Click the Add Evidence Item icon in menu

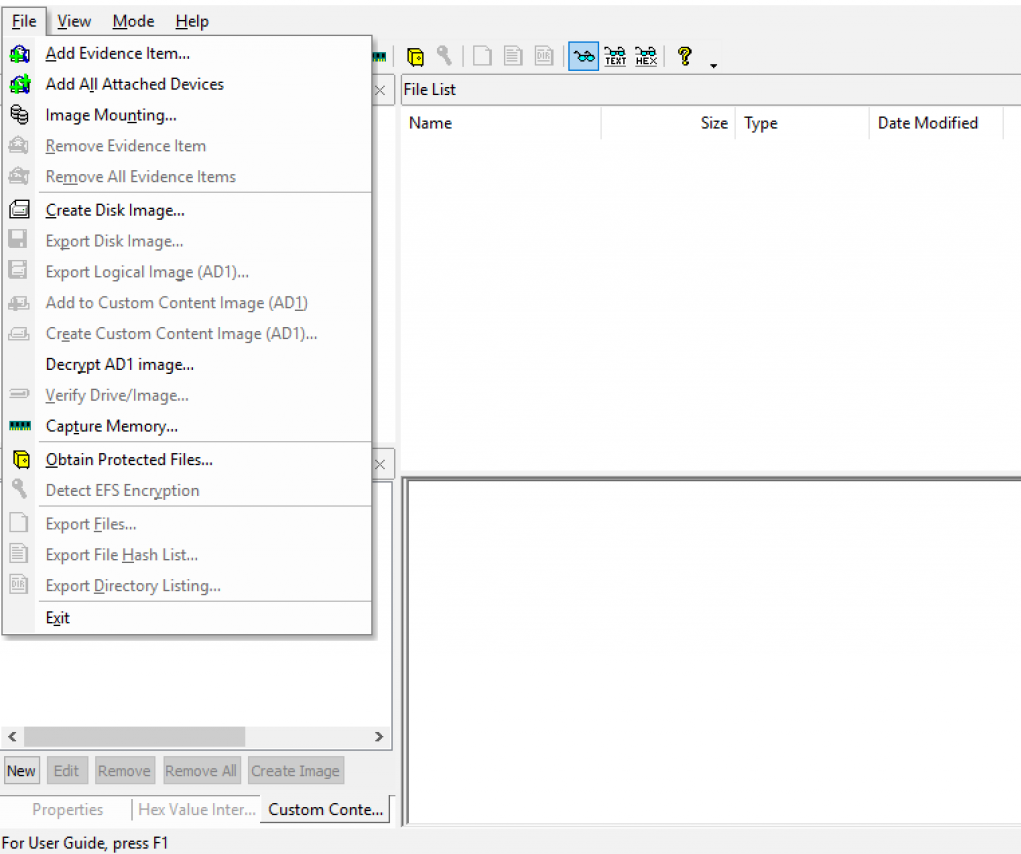tap(19, 54)
